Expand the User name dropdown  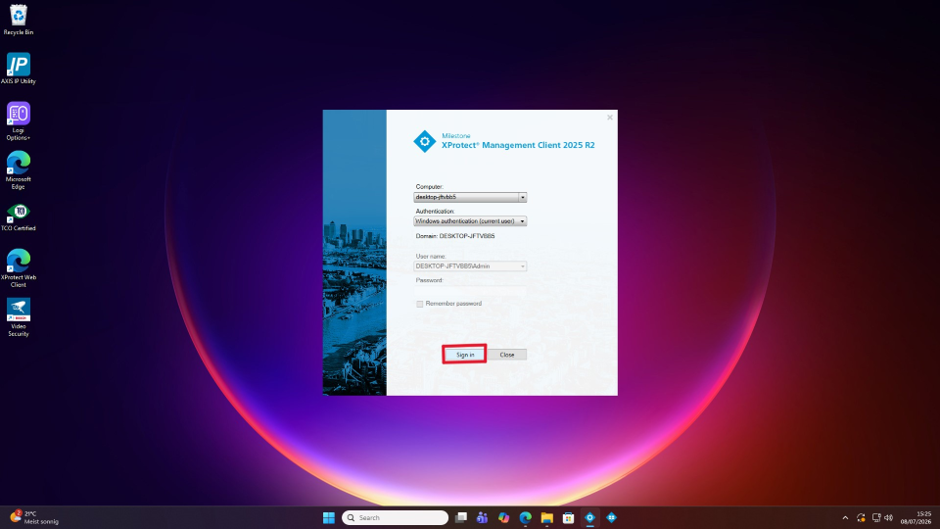tap(522, 266)
